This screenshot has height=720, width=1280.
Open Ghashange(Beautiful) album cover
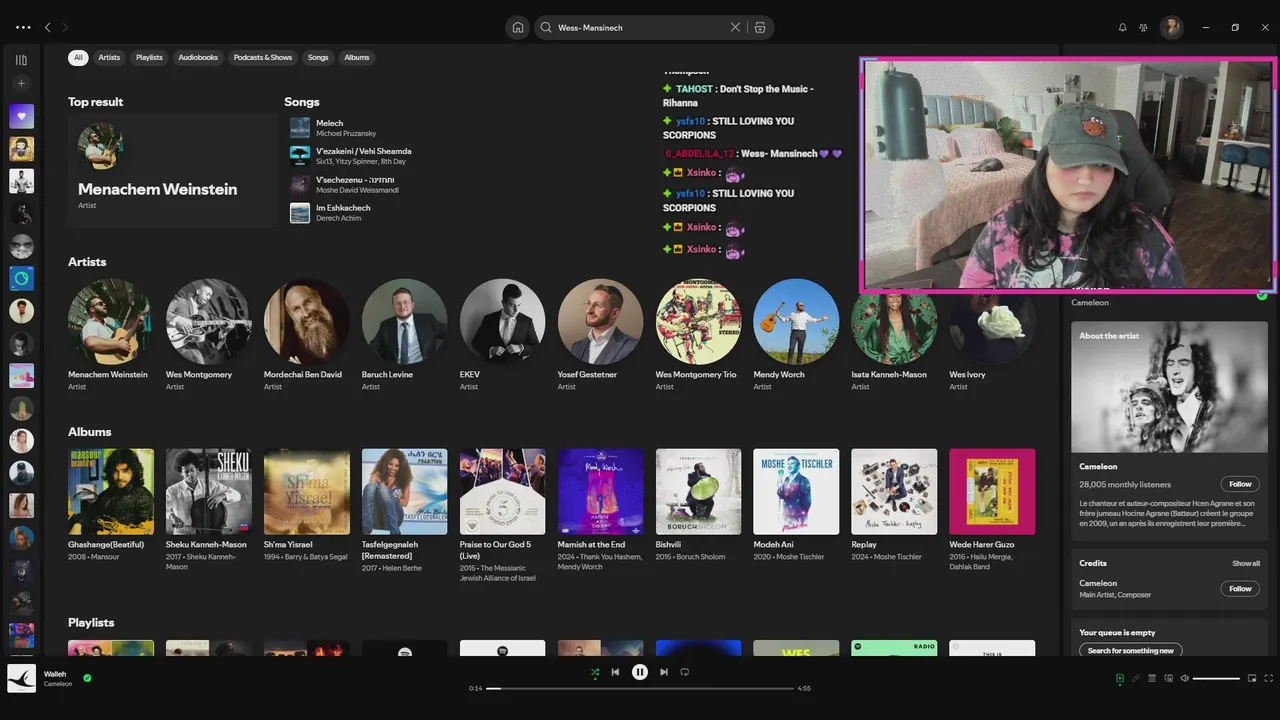click(111, 491)
